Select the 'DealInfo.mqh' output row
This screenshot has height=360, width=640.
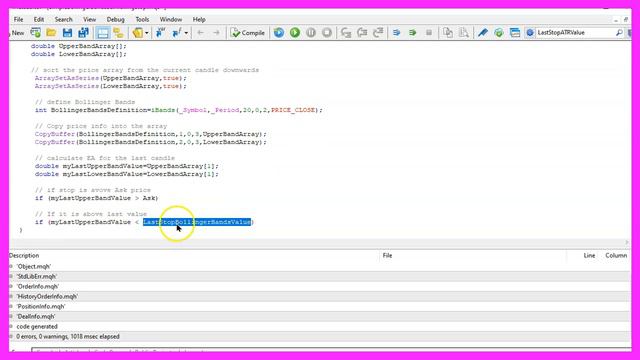(320, 316)
